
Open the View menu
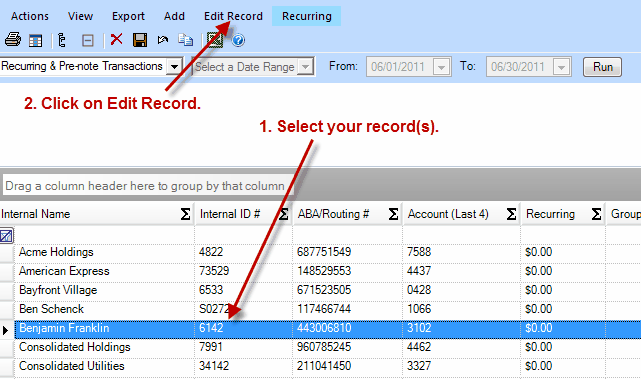point(81,16)
